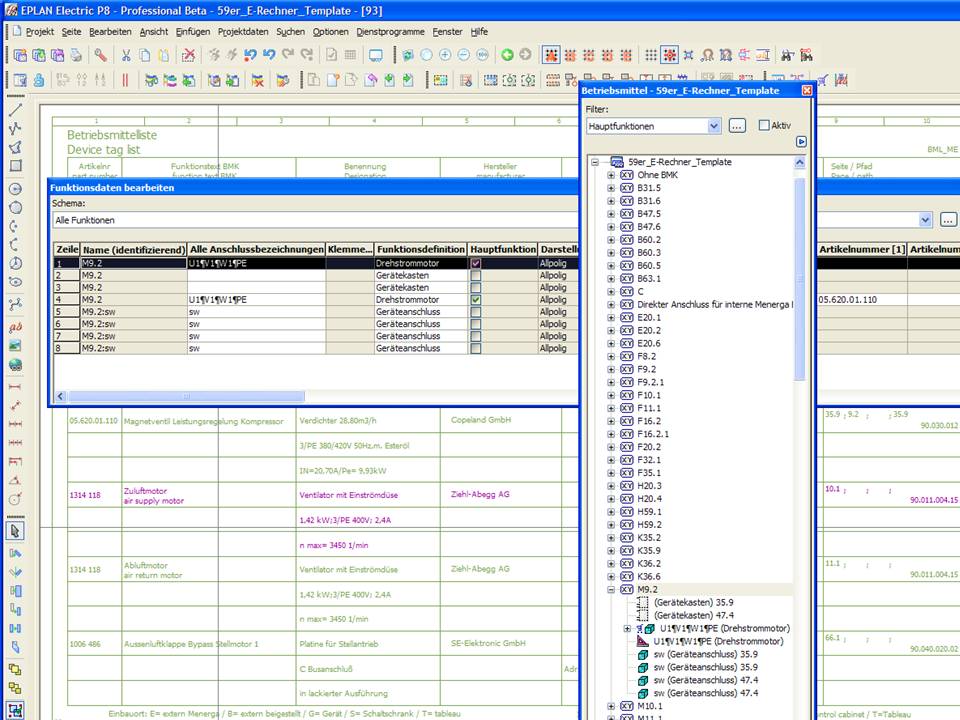Select the Rectangle tool in left toolbar
960x720 pixels.
coord(15,165)
